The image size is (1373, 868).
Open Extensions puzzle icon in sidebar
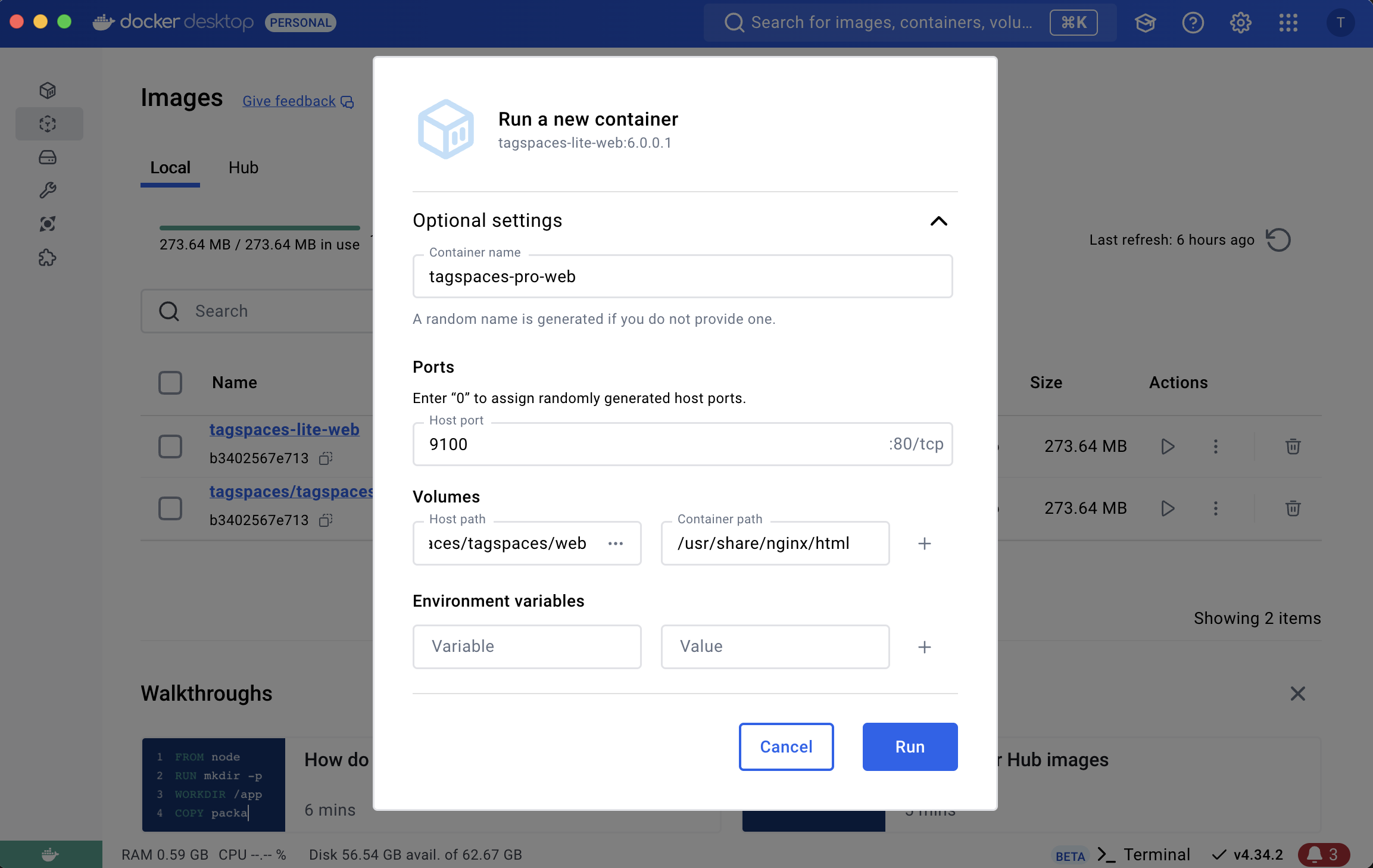pos(48,258)
